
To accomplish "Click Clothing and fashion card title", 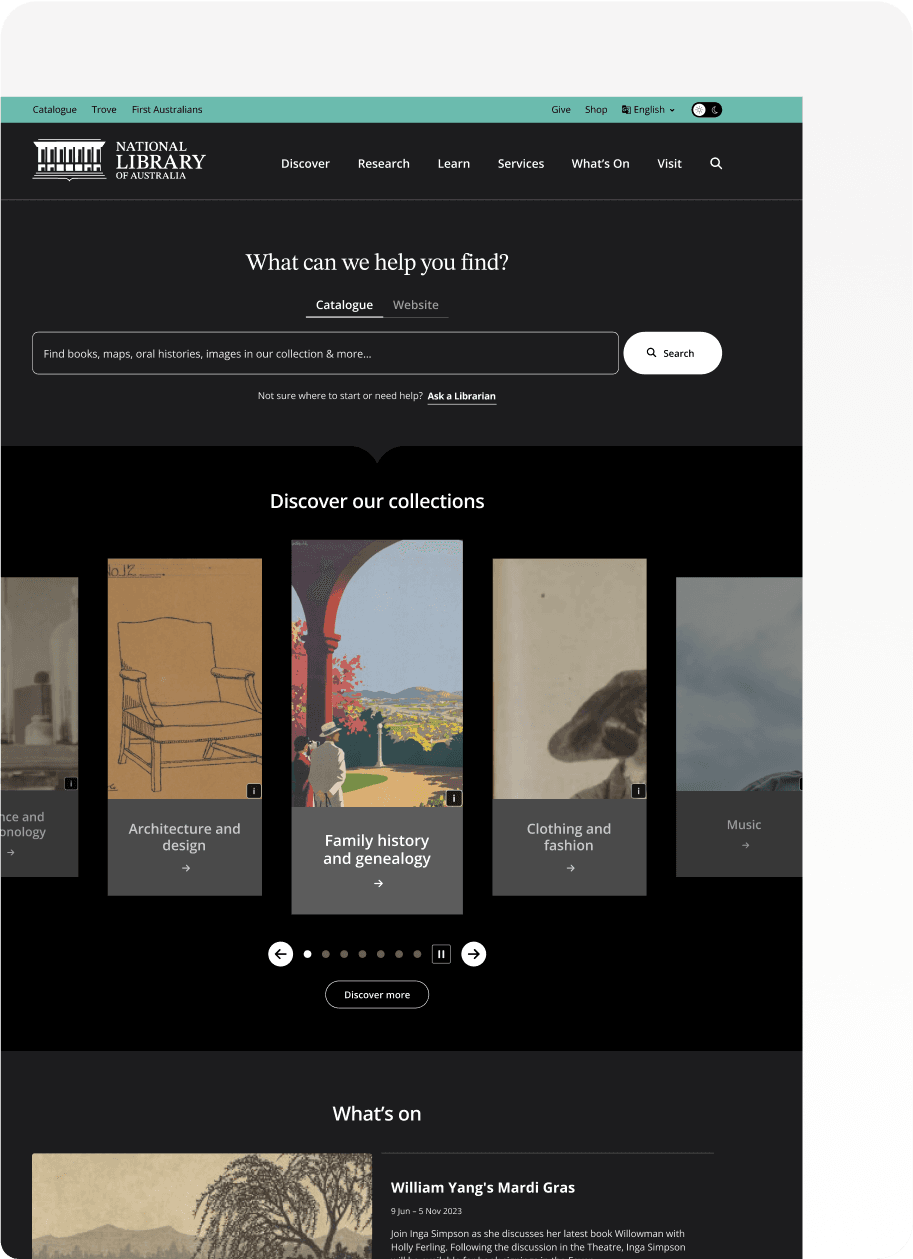I will 569,837.
